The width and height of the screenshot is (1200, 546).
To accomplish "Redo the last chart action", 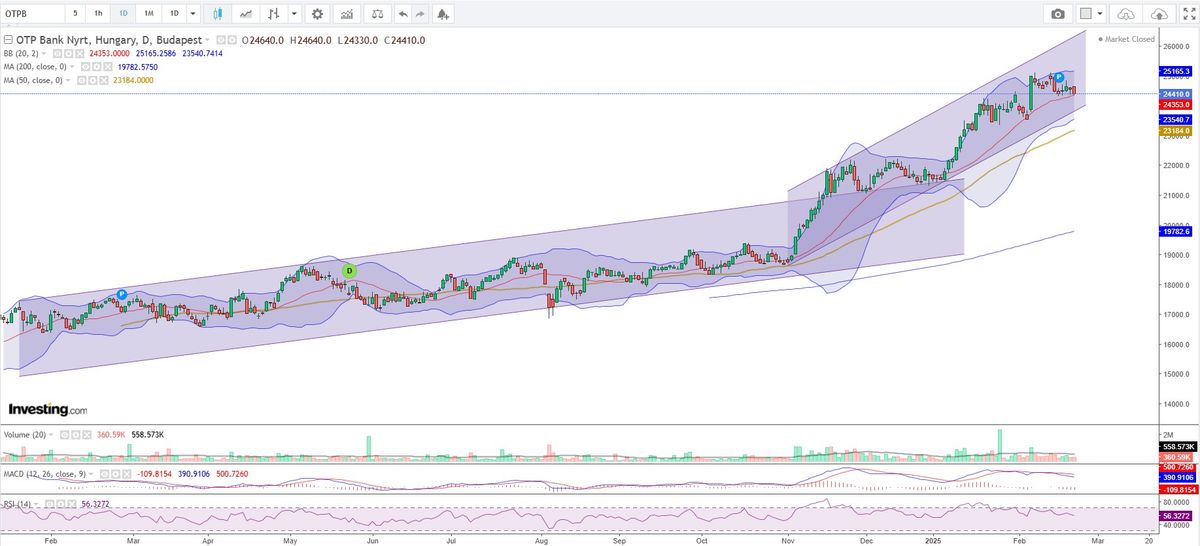I will (420, 14).
